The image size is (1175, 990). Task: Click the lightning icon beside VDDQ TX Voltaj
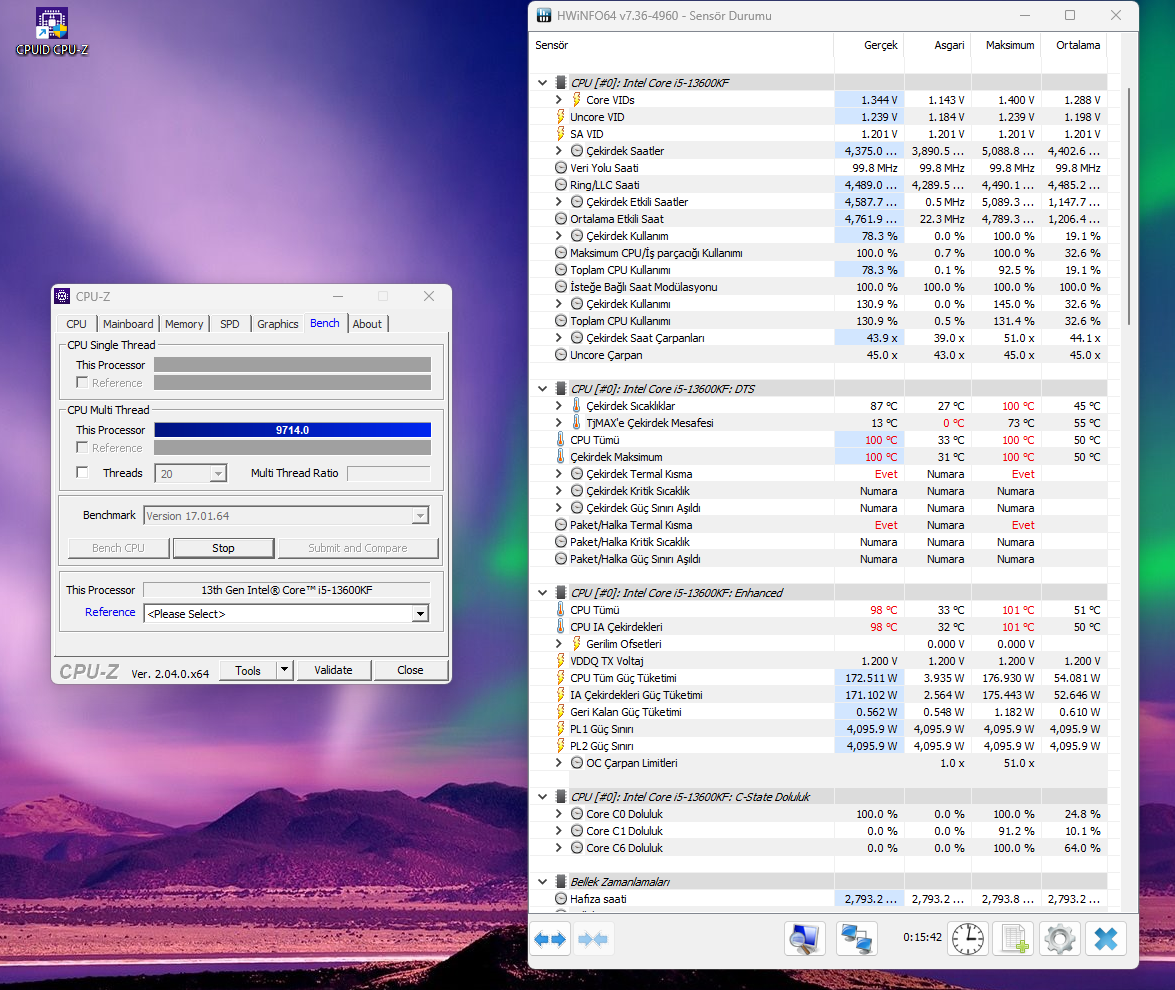click(561, 660)
